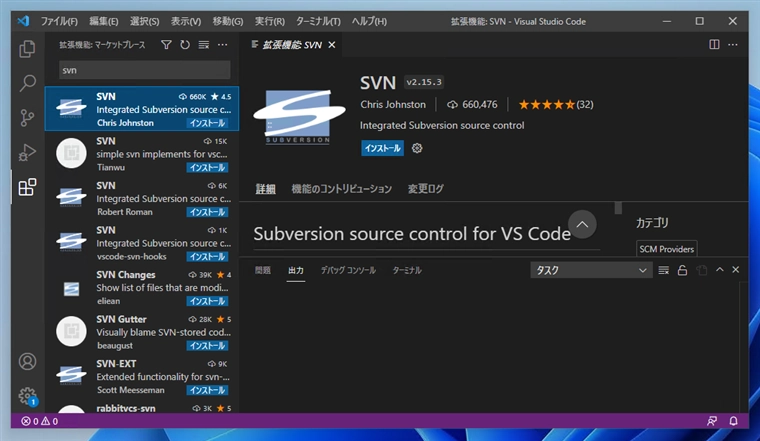Open the Accounts icon in activity bar
Viewport: 760px width, 441px height.
coord(27,362)
